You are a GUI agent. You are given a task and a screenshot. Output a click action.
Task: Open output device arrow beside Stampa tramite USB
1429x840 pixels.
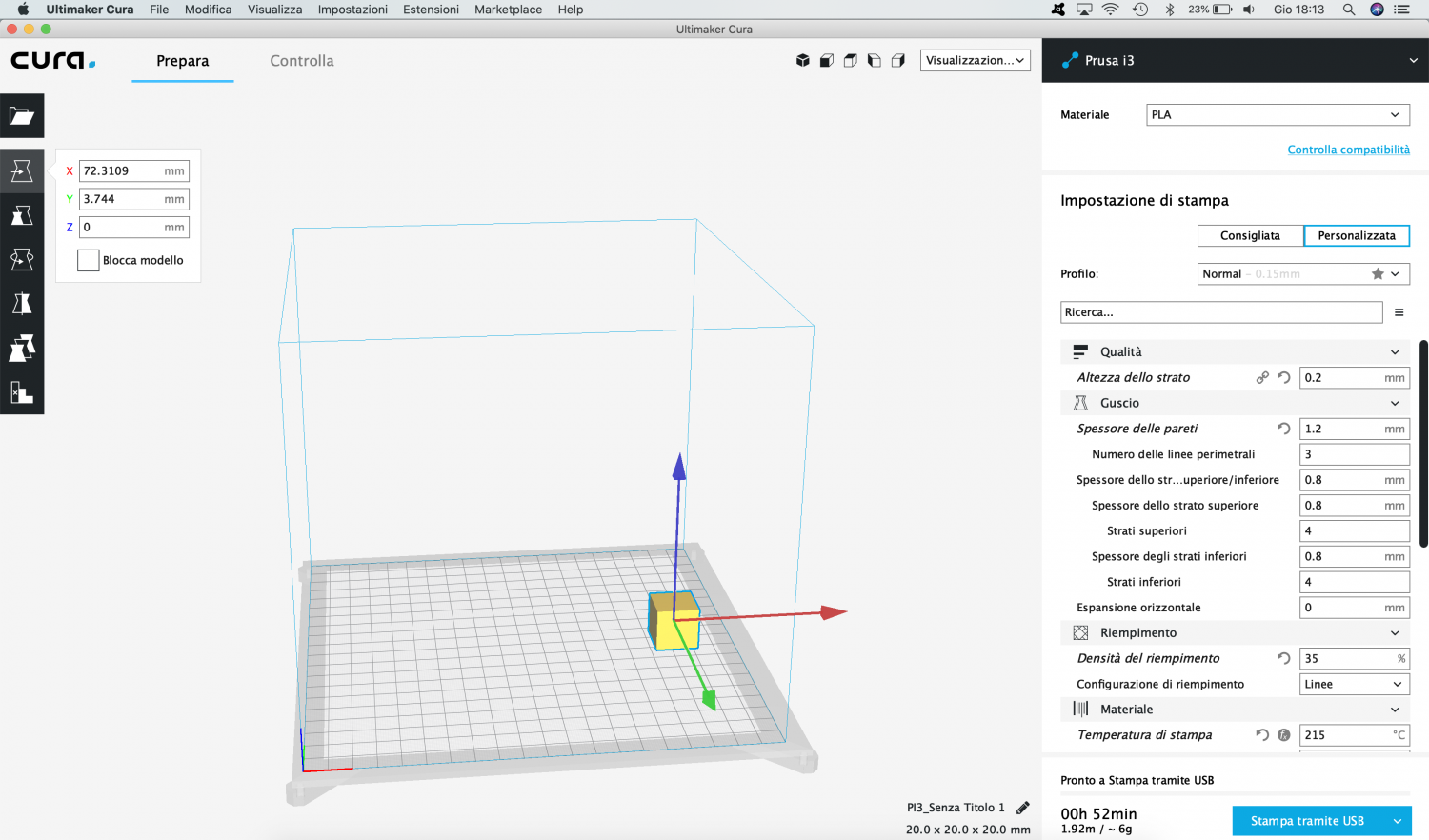coord(1398,821)
